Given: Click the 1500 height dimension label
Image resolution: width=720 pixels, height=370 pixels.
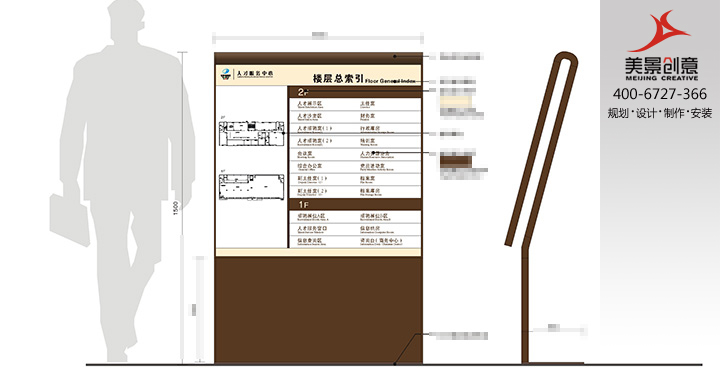Looking at the screenshot, I should [175, 207].
